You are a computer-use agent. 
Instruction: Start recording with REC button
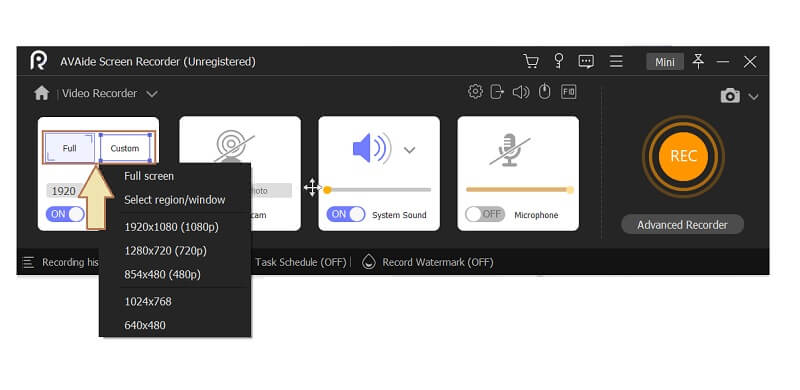(x=683, y=156)
